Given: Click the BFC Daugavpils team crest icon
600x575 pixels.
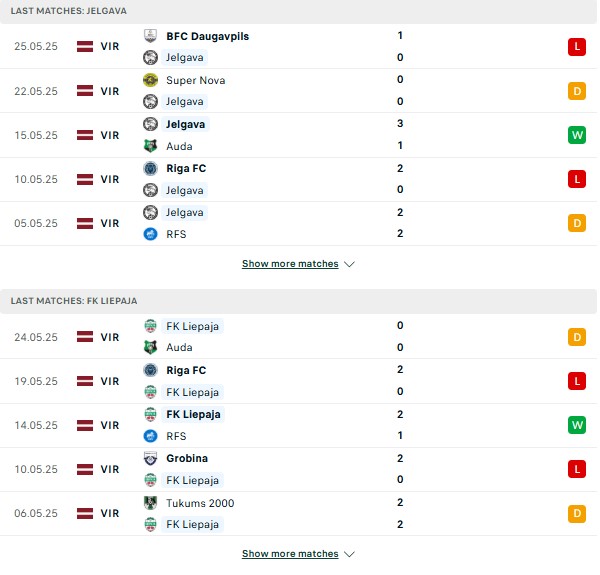Looking at the screenshot, I should pos(150,36).
